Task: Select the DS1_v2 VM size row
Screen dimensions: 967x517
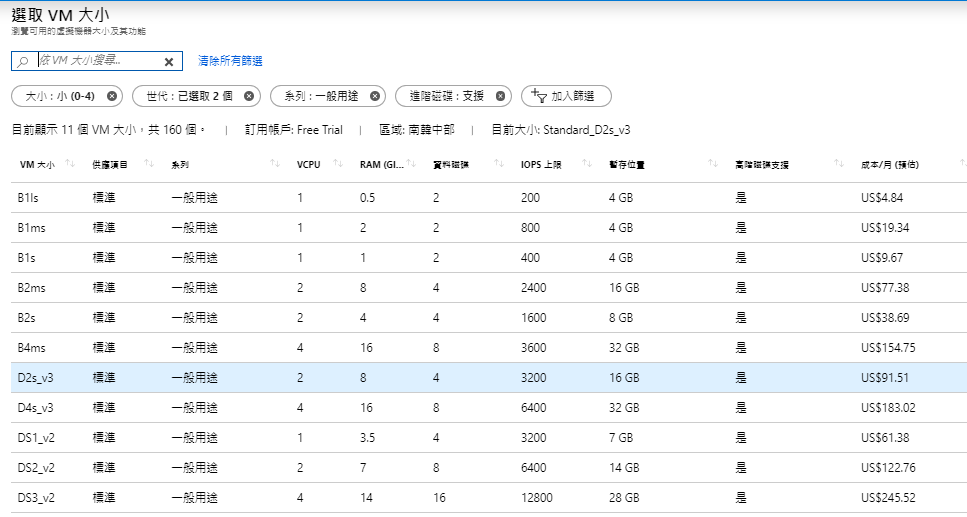Action: 488,437
